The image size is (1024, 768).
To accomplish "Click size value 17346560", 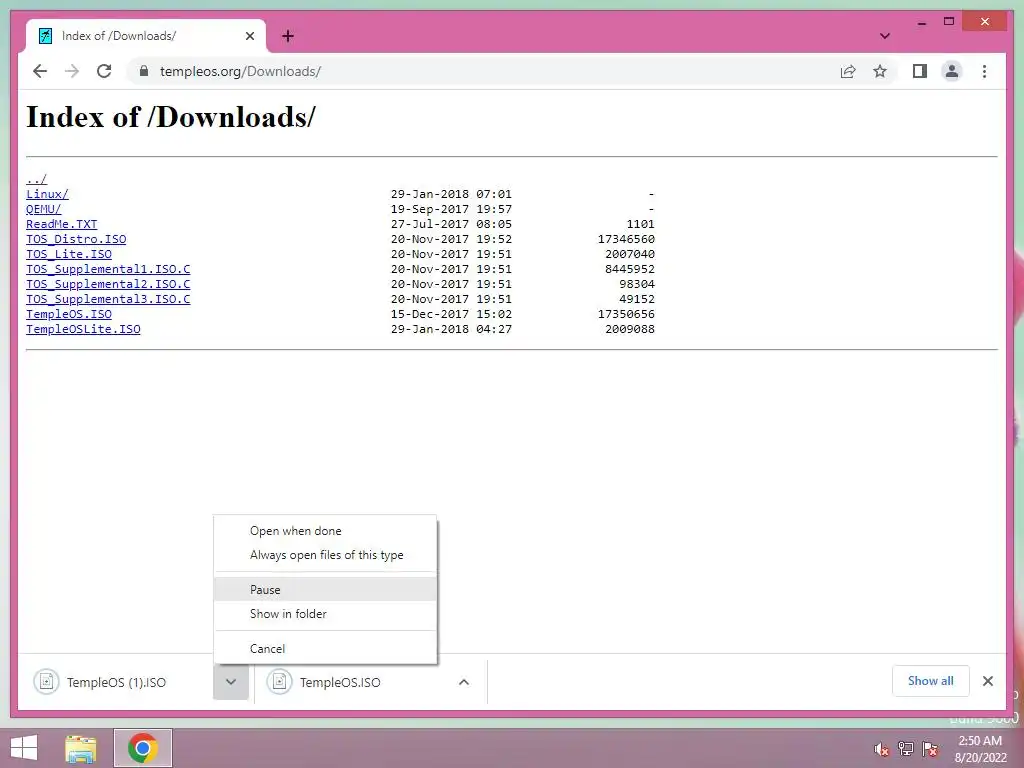I will pyautogui.click(x=626, y=239).
